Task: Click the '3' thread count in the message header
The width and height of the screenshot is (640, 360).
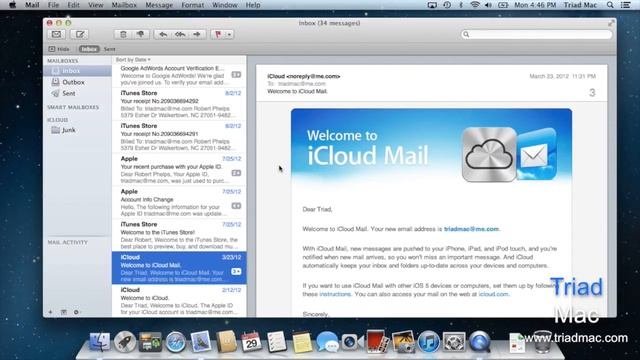Action: [x=592, y=93]
